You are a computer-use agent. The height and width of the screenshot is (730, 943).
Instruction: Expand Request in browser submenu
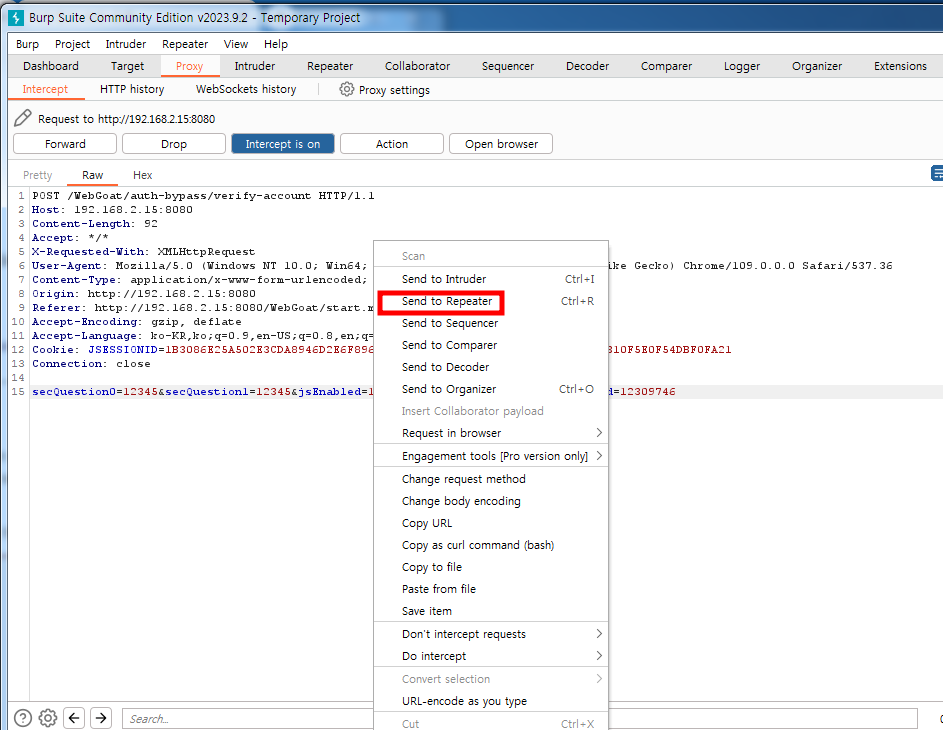coord(491,433)
